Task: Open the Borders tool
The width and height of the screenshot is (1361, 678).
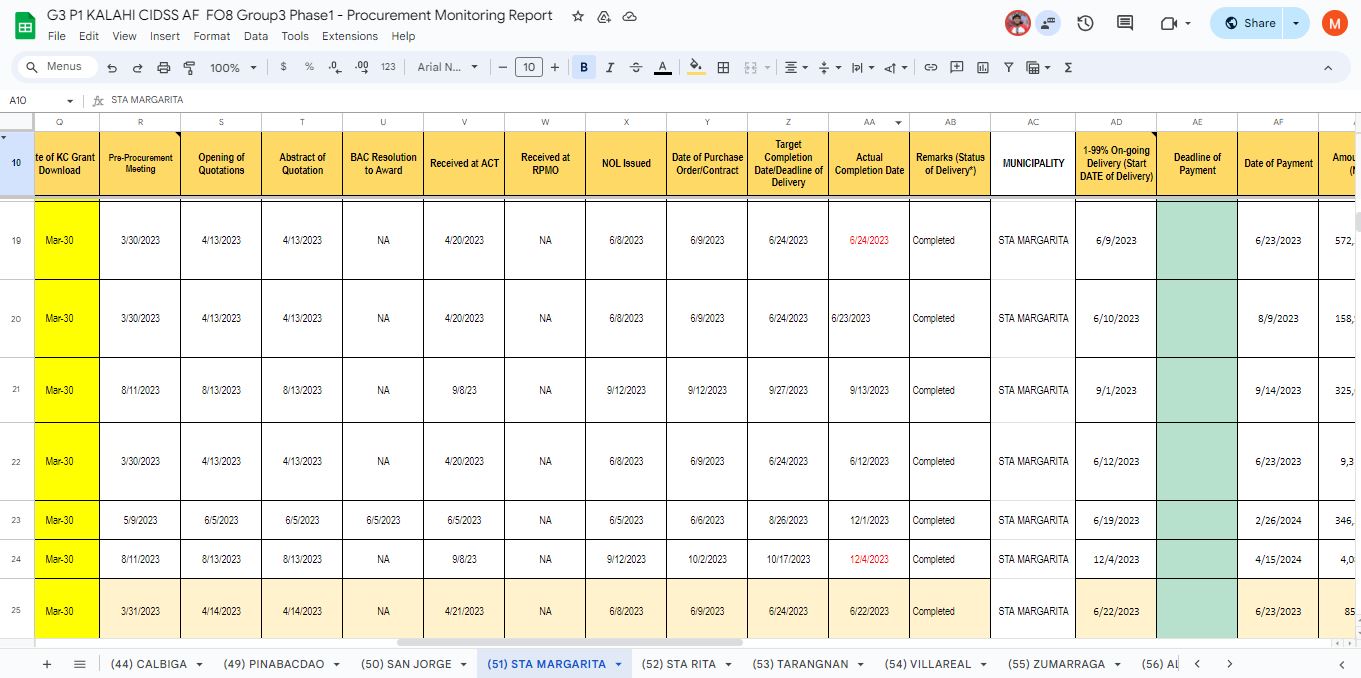Action: coord(723,67)
